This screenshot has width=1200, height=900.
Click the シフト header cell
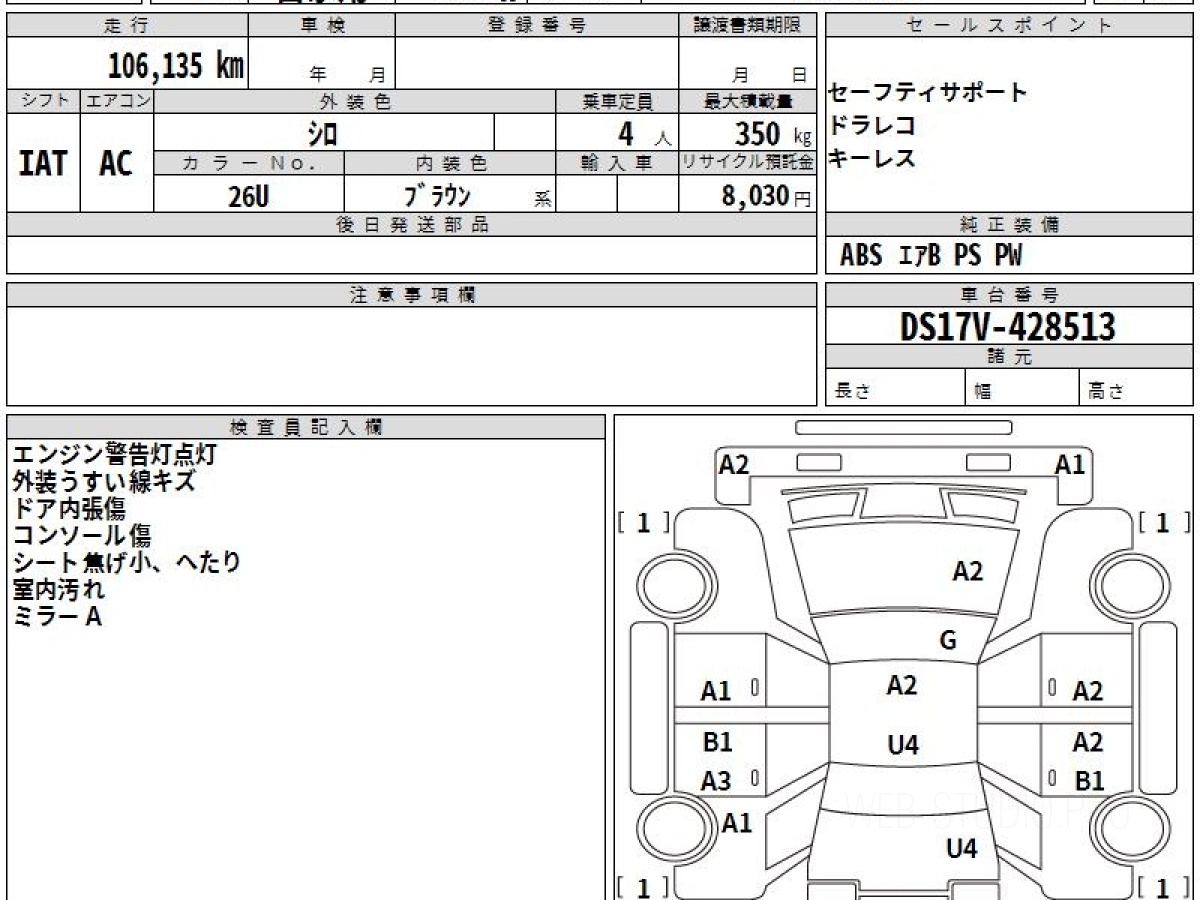pos(43,101)
